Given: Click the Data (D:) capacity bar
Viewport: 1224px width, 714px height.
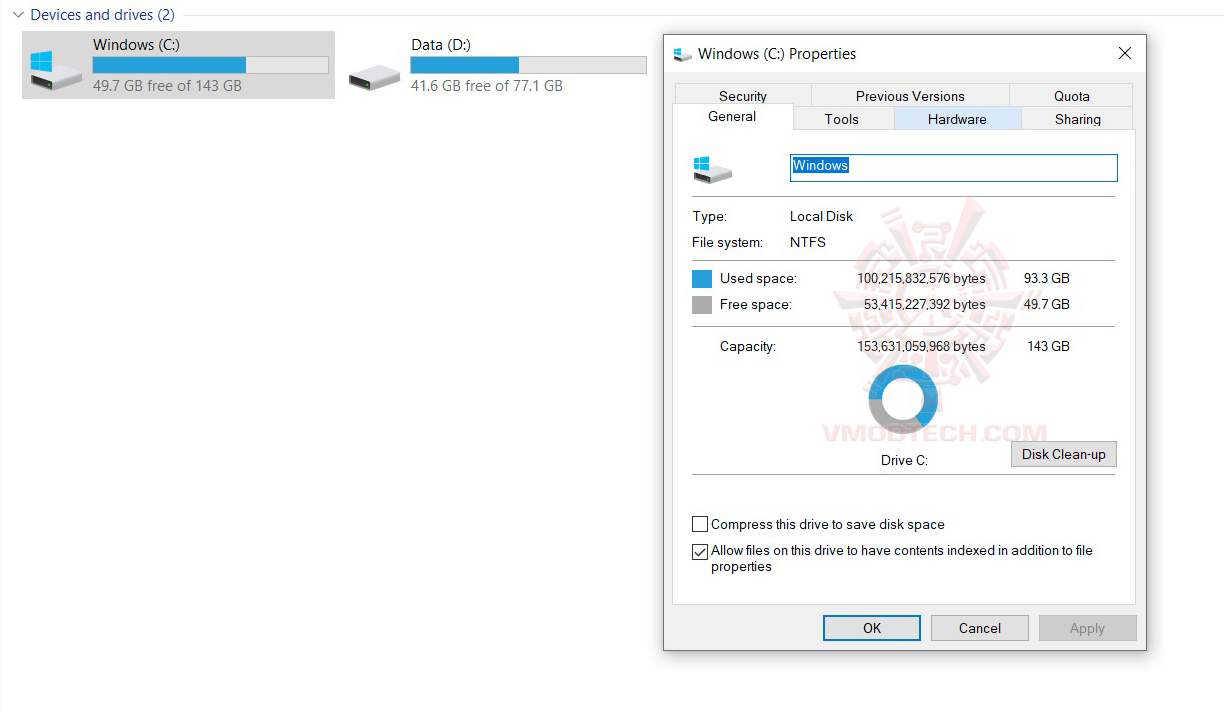Looking at the screenshot, I should click(528, 64).
